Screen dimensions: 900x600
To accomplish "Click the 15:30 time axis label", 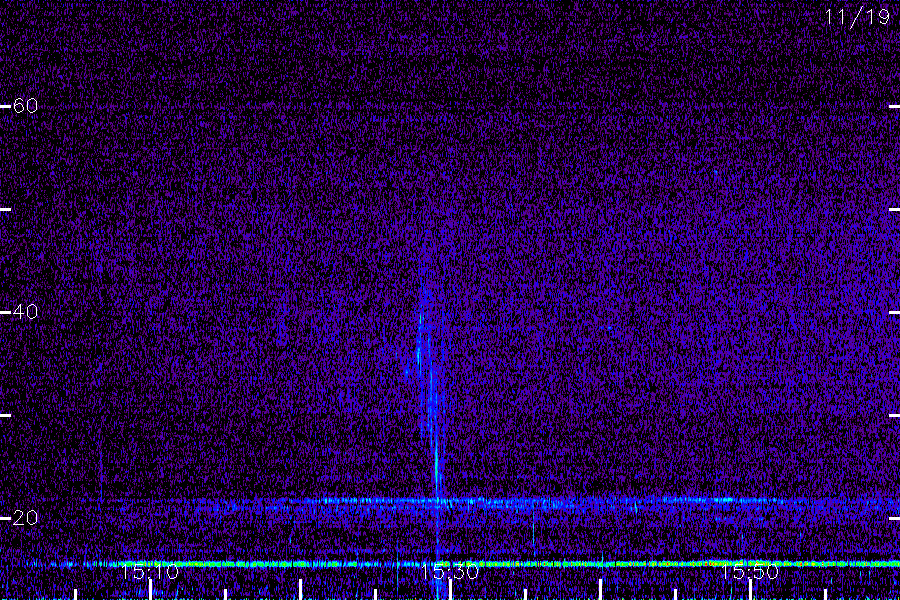I will [450, 572].
